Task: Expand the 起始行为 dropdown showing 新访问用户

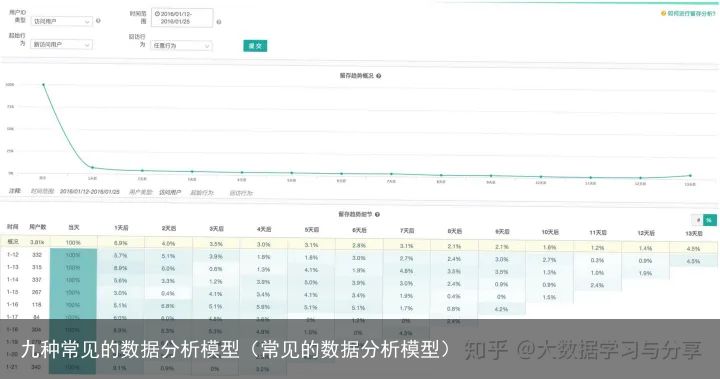Action: point(62,45)
